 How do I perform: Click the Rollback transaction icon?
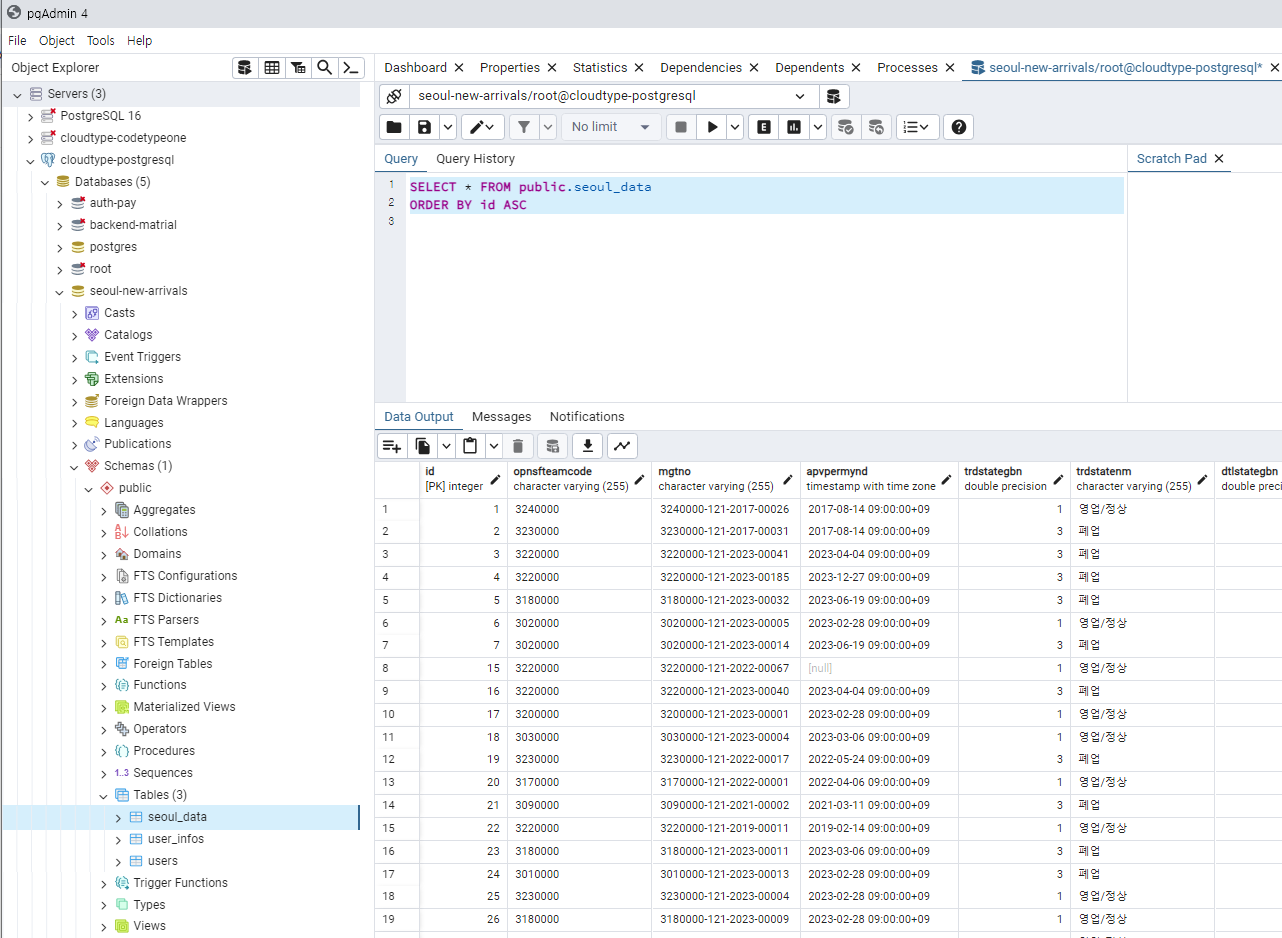[876, 127]
